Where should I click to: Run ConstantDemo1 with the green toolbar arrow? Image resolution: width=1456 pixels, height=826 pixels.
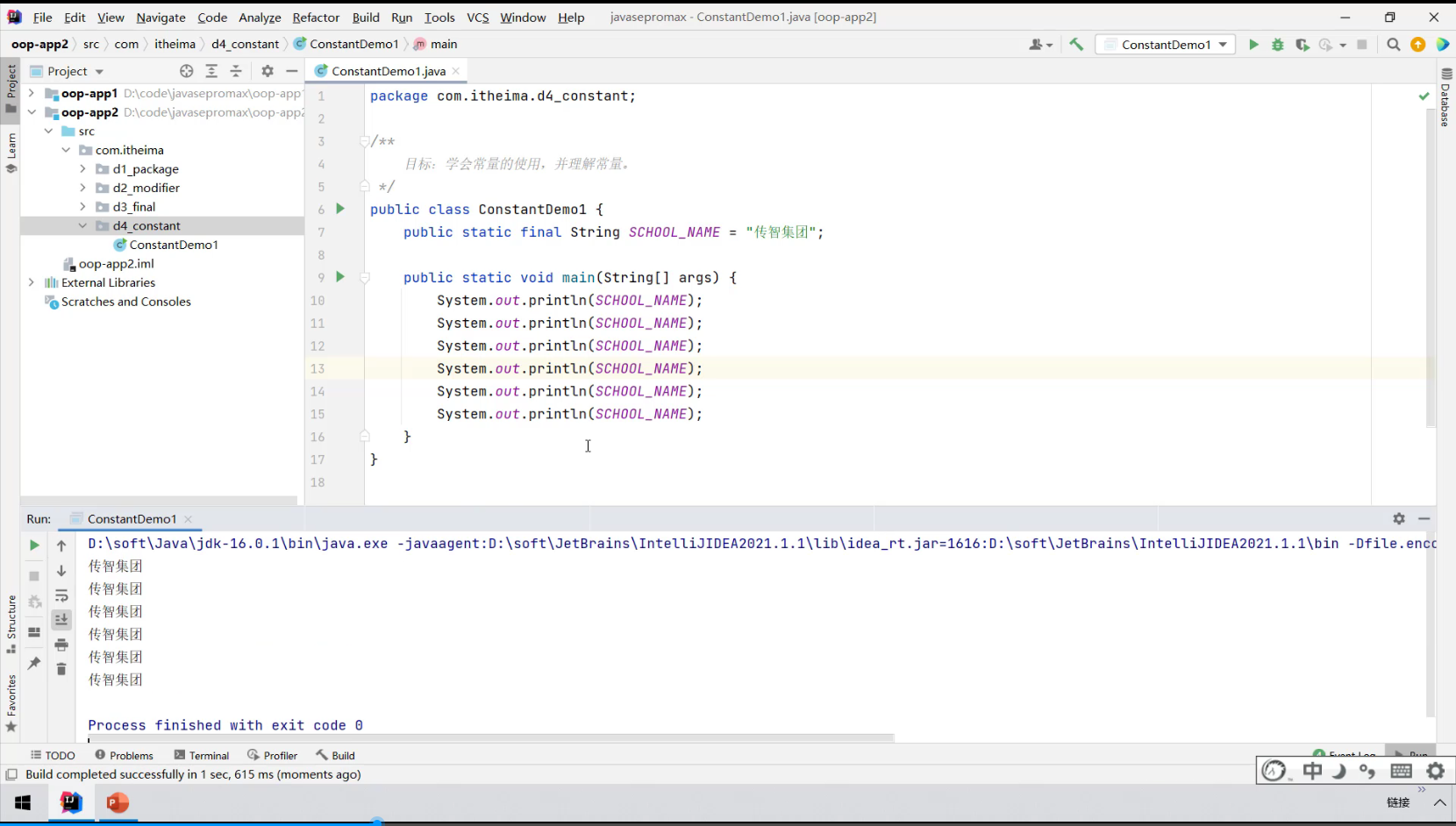[1253, 45]
